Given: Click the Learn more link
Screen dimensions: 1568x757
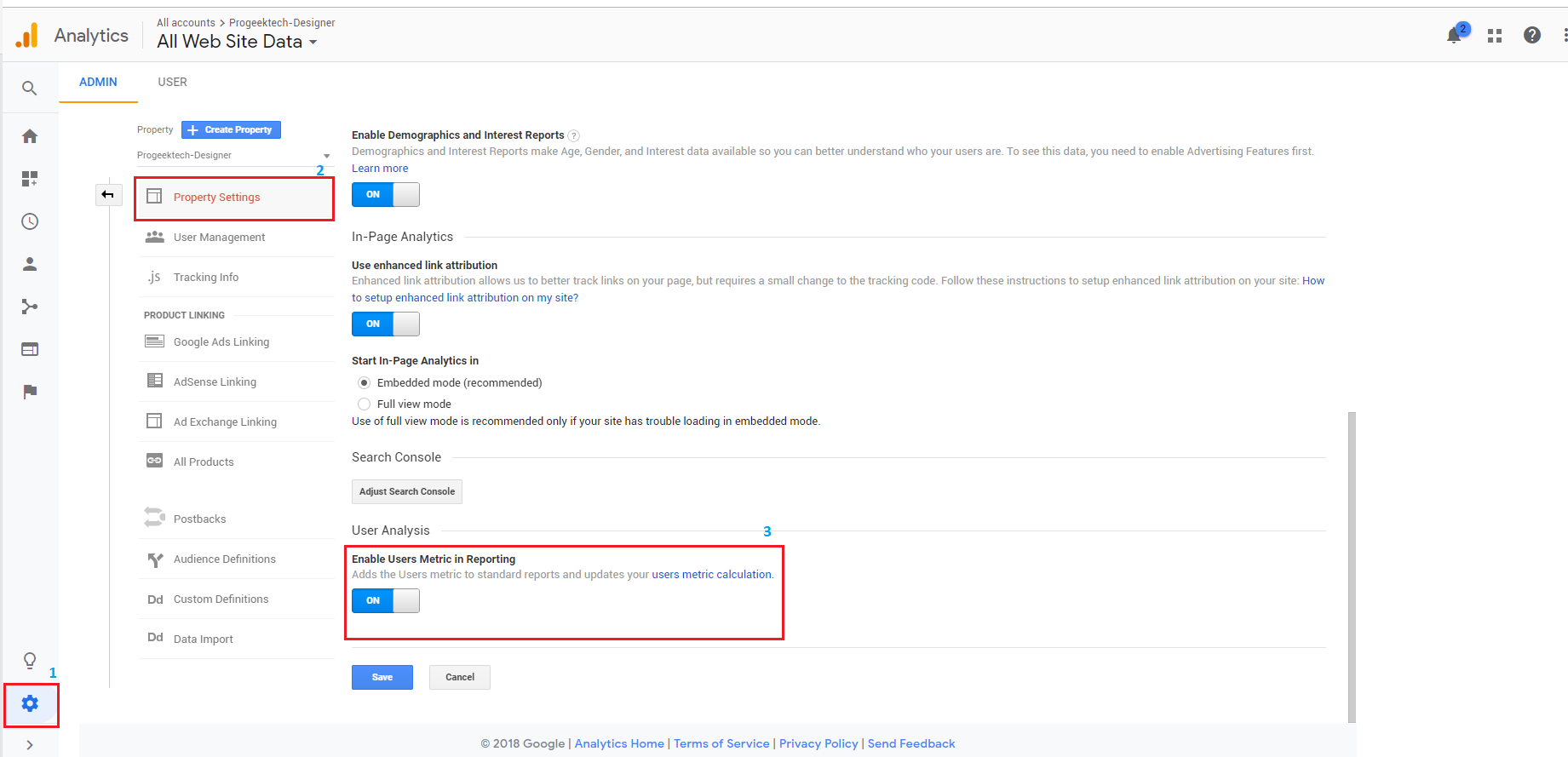Looking at the screenshot, I should point(380,169).
